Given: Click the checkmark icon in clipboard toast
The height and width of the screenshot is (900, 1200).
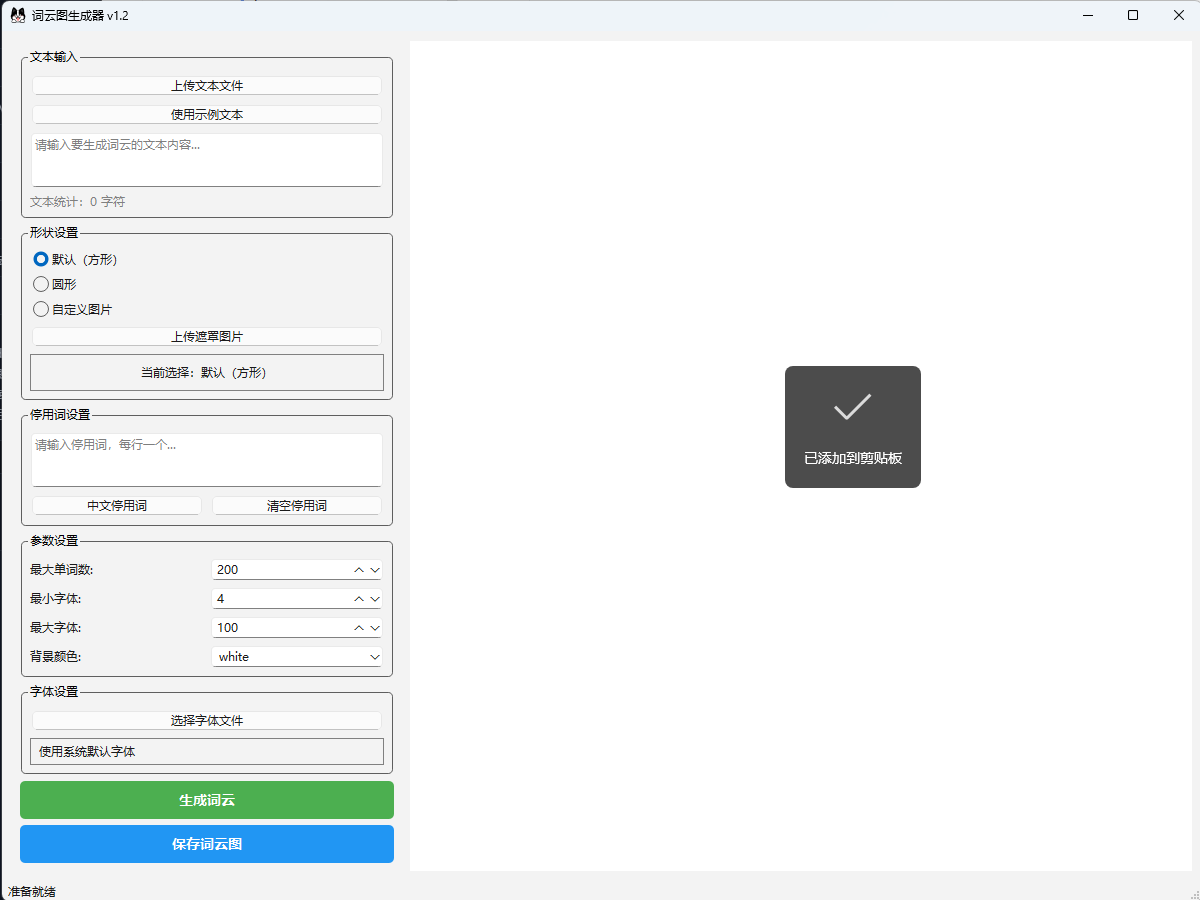Looking at the screenshot, I should pyautogui.click(x=853, y=407).
